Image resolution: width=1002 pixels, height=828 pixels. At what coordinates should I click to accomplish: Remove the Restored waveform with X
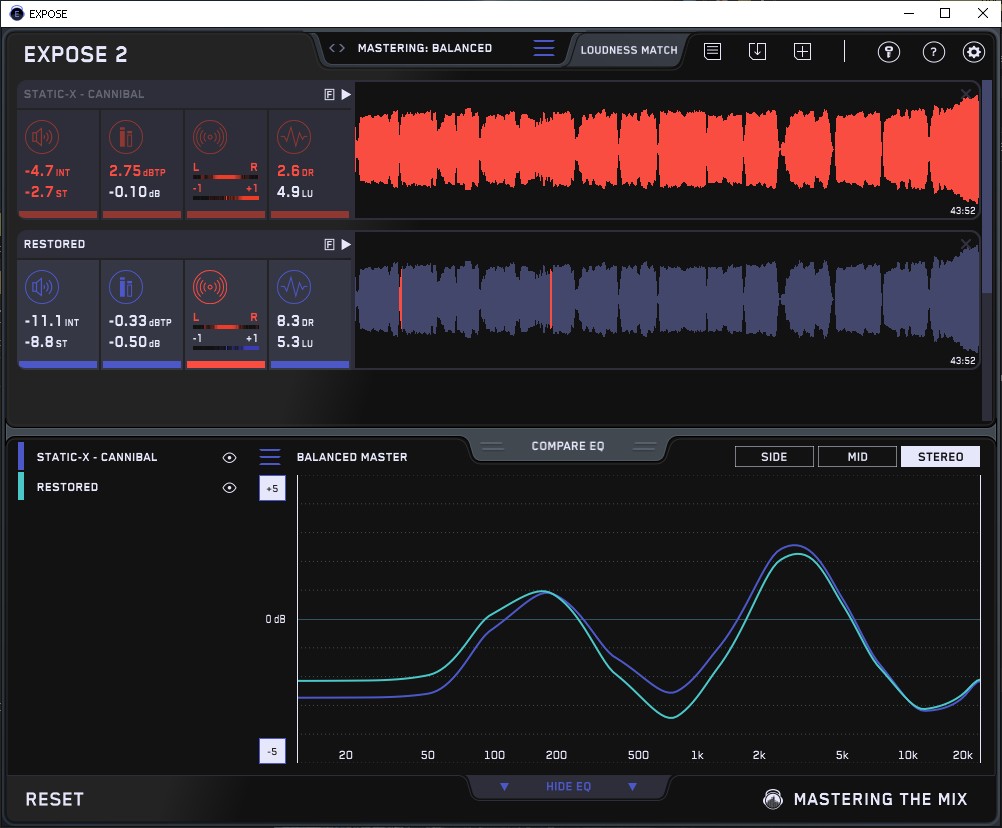click(966, 244)
